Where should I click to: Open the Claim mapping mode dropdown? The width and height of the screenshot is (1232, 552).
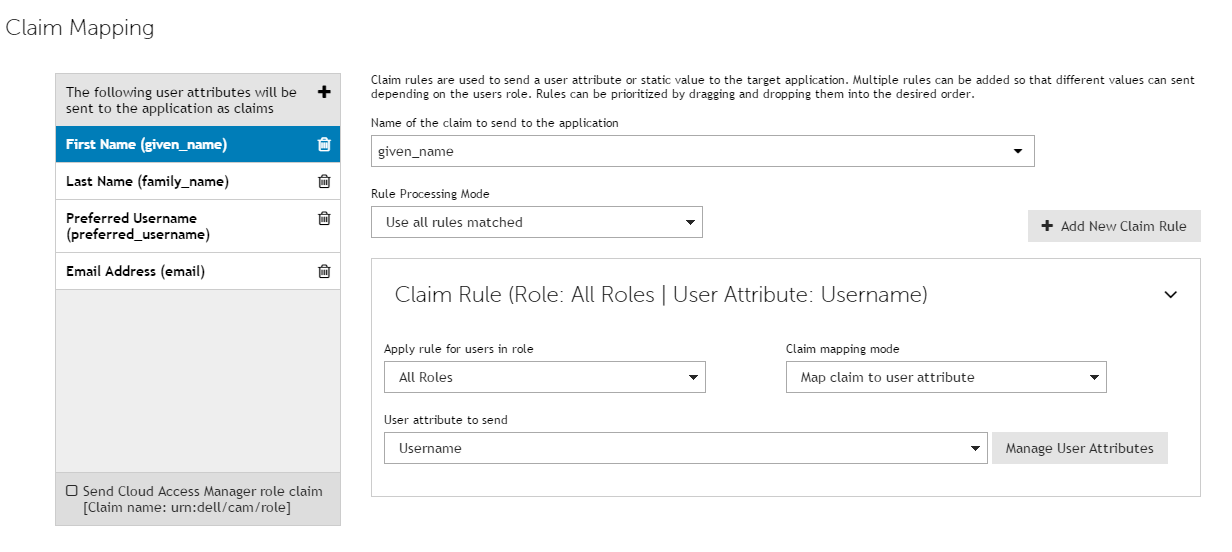[945, 377]
